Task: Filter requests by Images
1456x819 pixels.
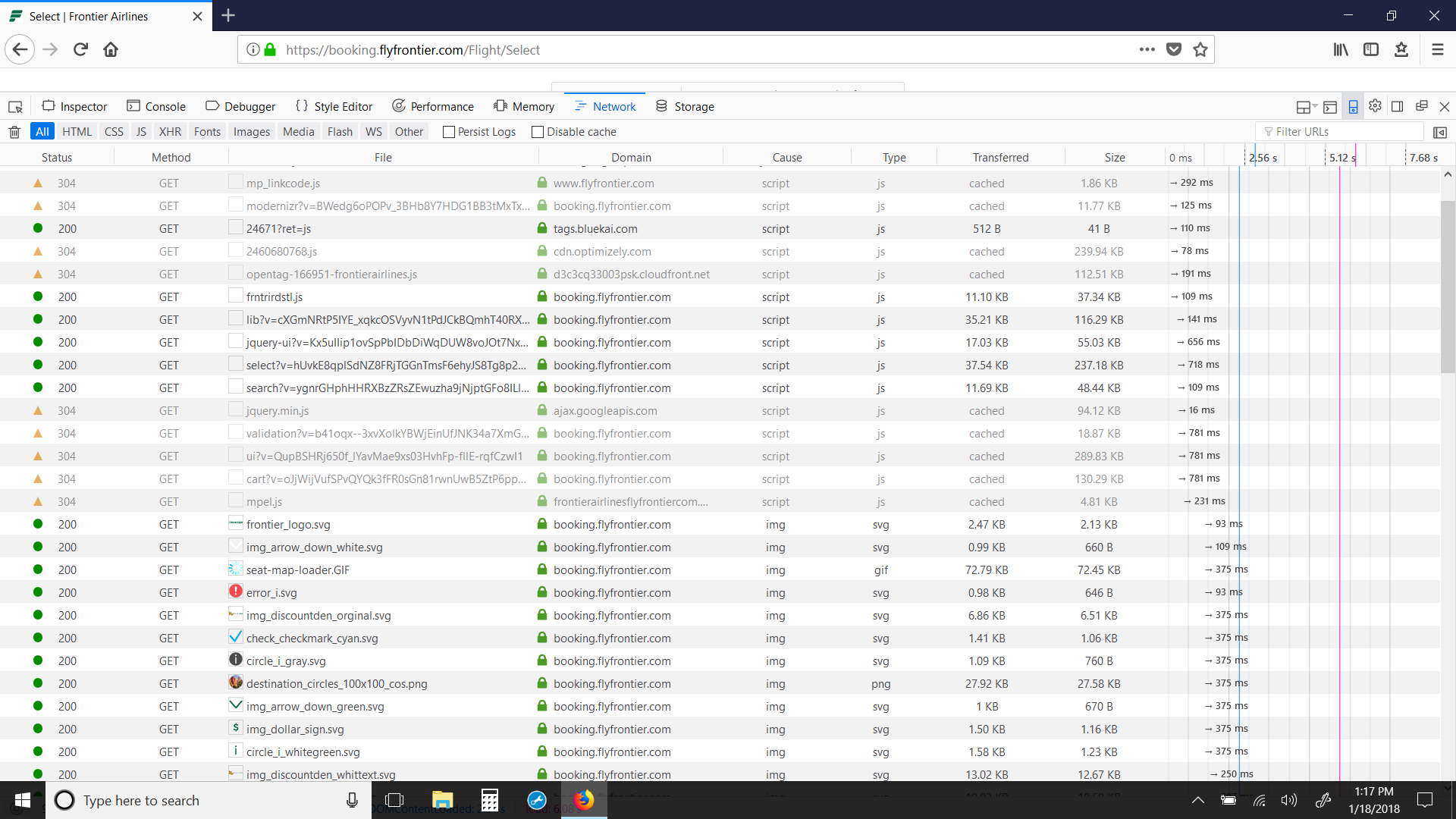Action: coord(251,132)
